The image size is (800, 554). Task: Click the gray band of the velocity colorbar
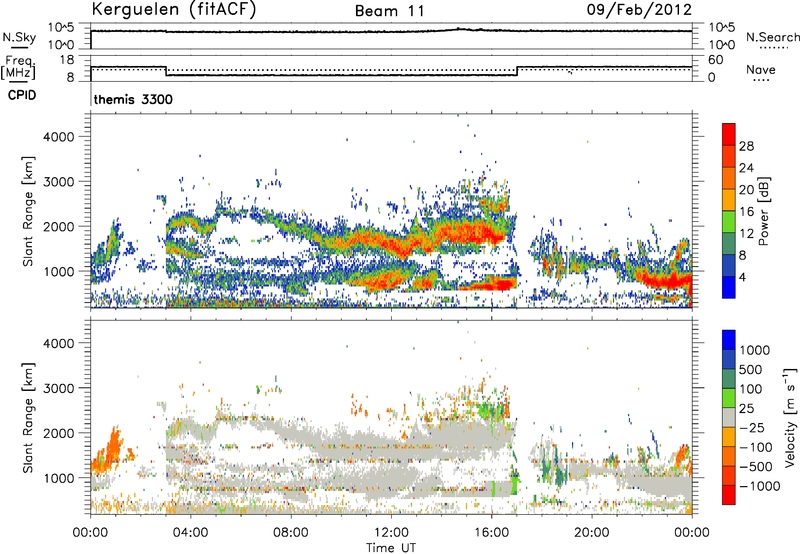[x=729, y=417]
